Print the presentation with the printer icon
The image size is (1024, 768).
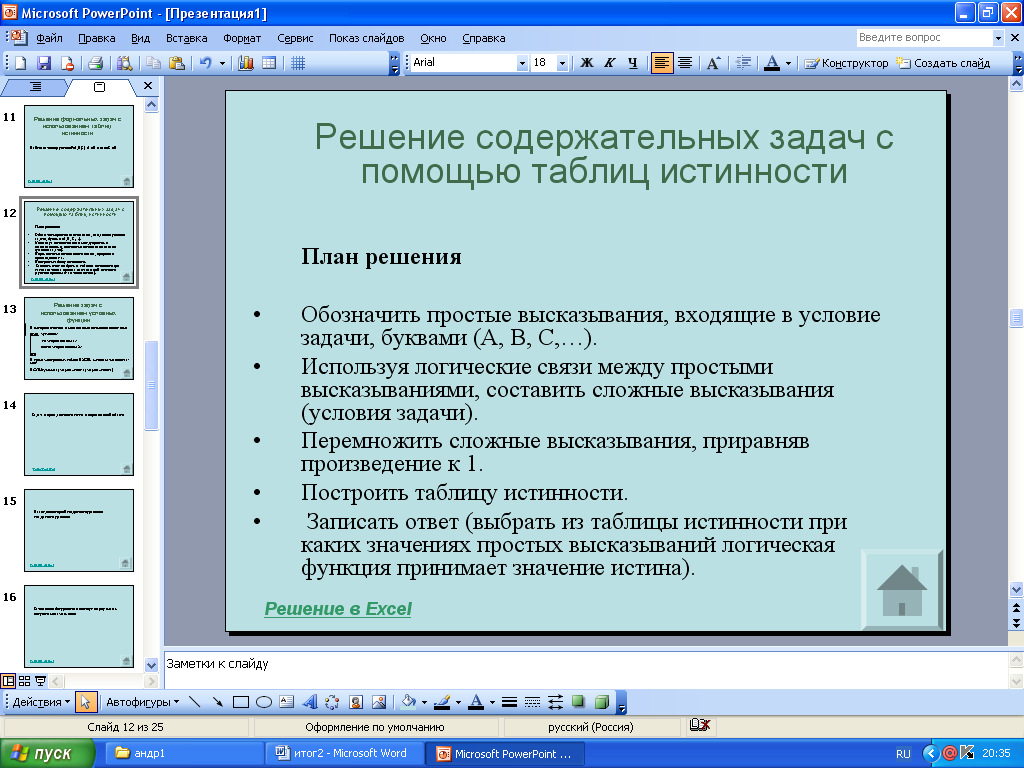(x=95, y=63)
